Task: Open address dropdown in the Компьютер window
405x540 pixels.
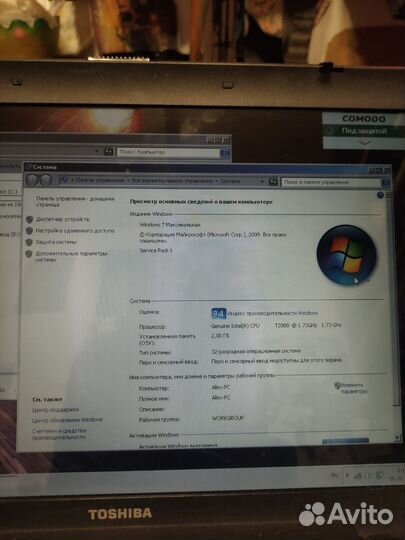Action: 97,151
